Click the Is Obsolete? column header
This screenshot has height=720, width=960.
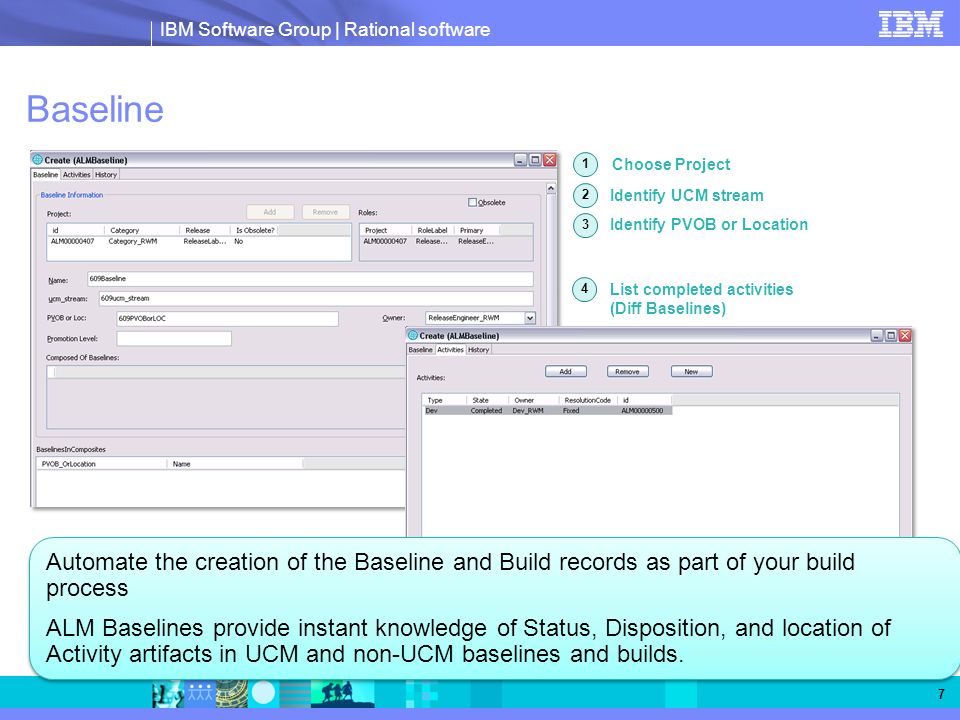(255, 231)
